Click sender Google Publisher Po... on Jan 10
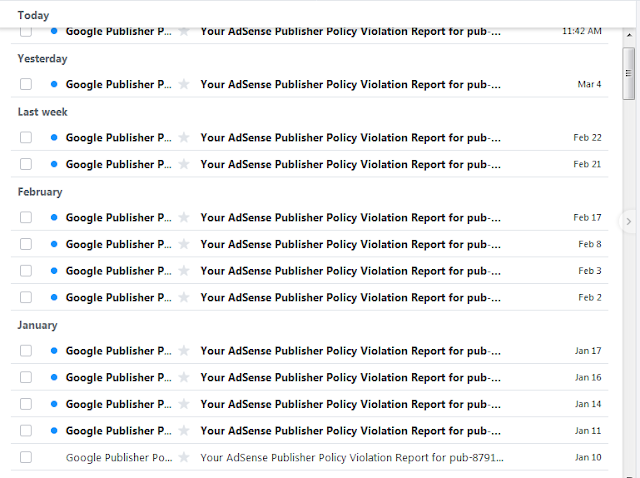640x478 pixels. (x=119, y=458)
